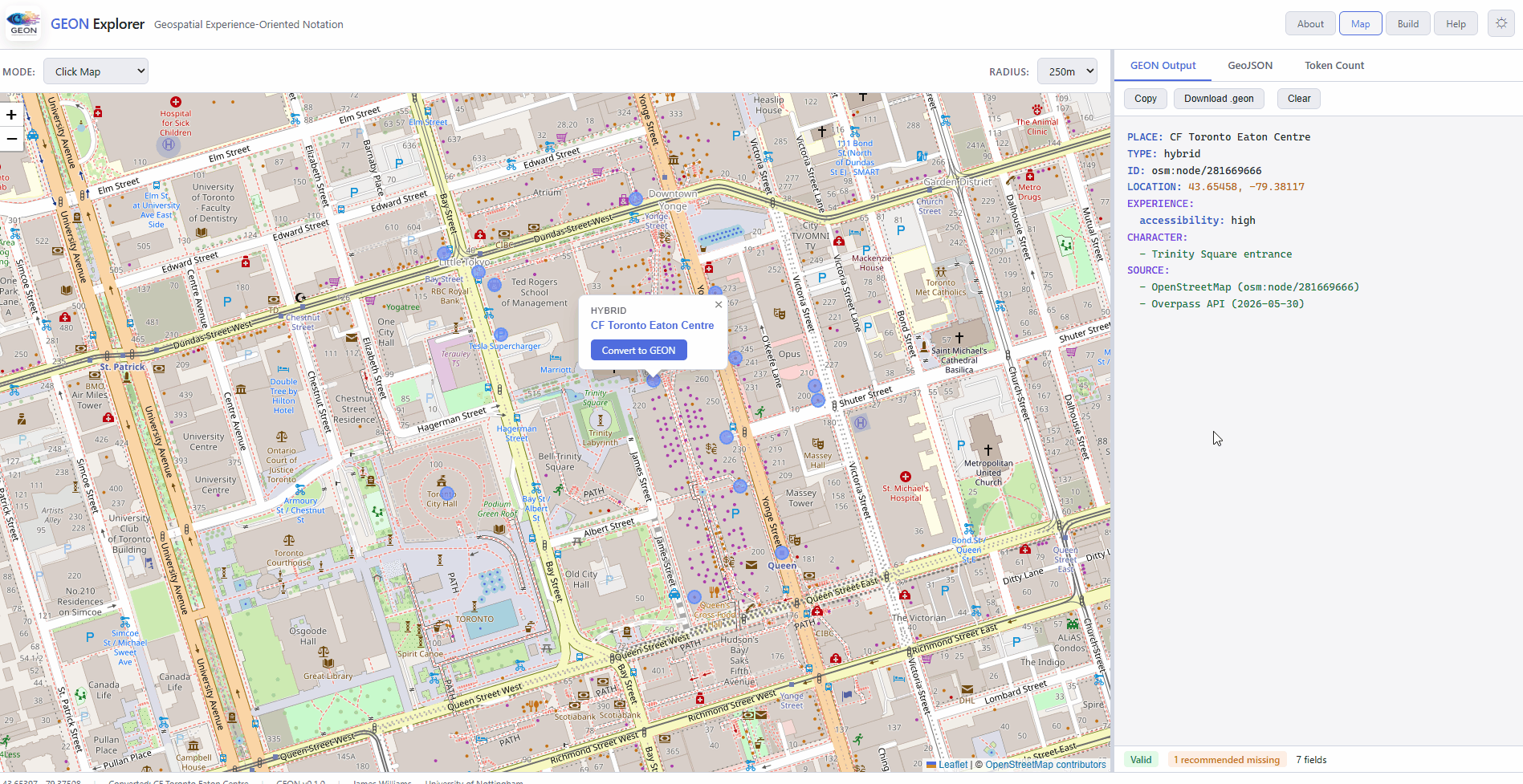Open the OpenStreetMap contributors link

click(1045, 765)
